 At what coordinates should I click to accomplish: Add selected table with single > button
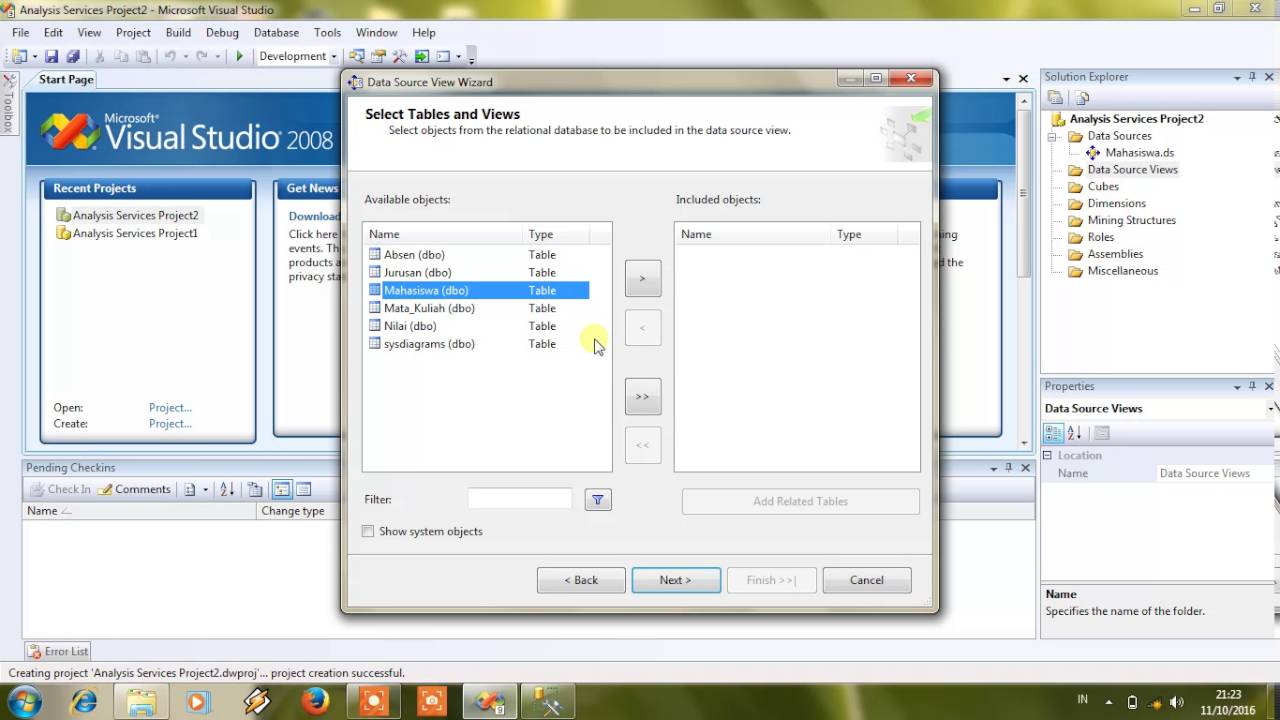tap(643, 278)
